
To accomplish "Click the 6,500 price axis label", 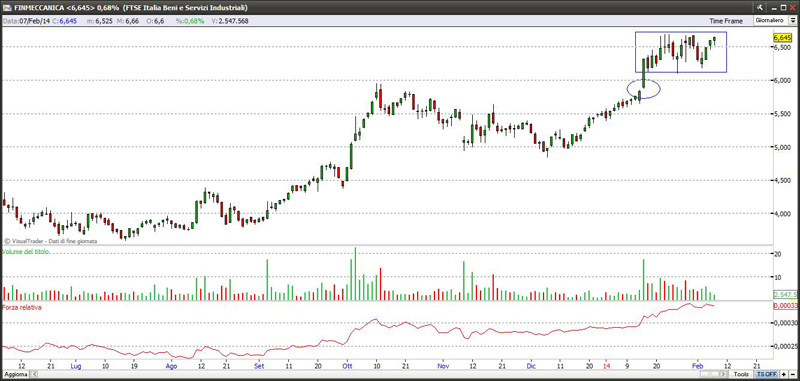I will (x=782, y=47).
